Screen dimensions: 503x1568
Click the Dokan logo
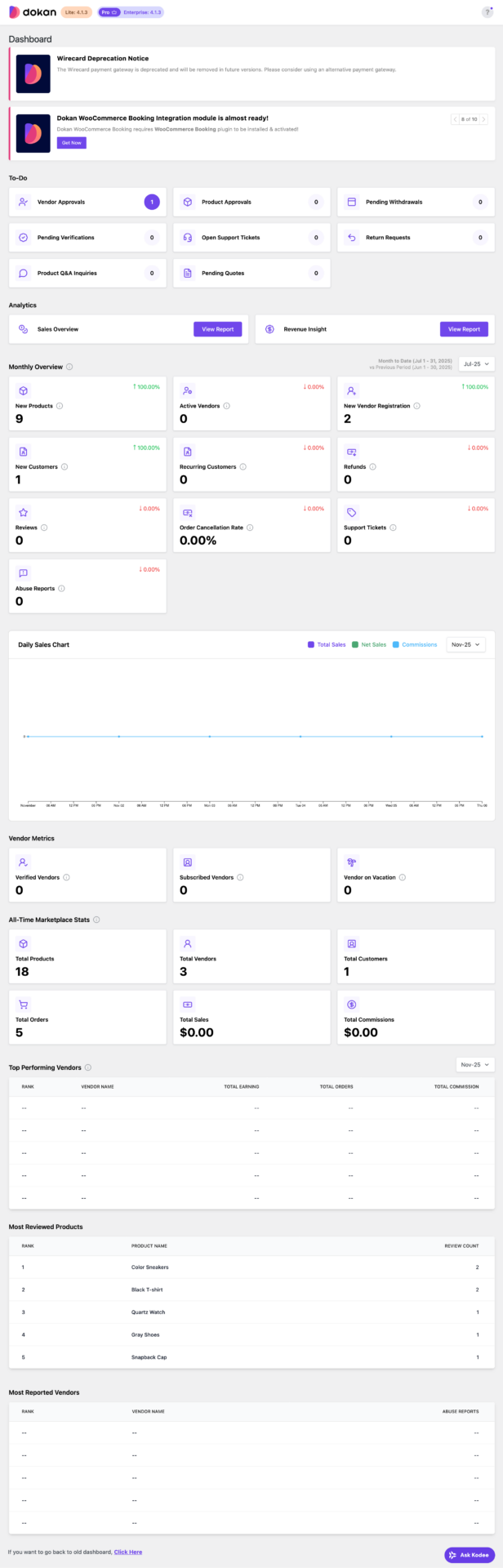(x=28, y=11)
